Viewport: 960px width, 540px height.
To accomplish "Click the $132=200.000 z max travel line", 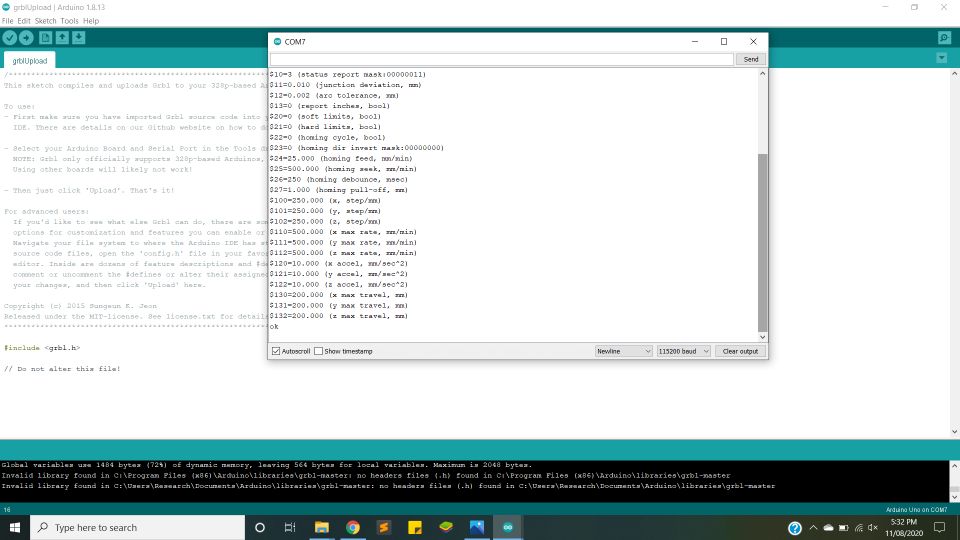I will (339, 316).
